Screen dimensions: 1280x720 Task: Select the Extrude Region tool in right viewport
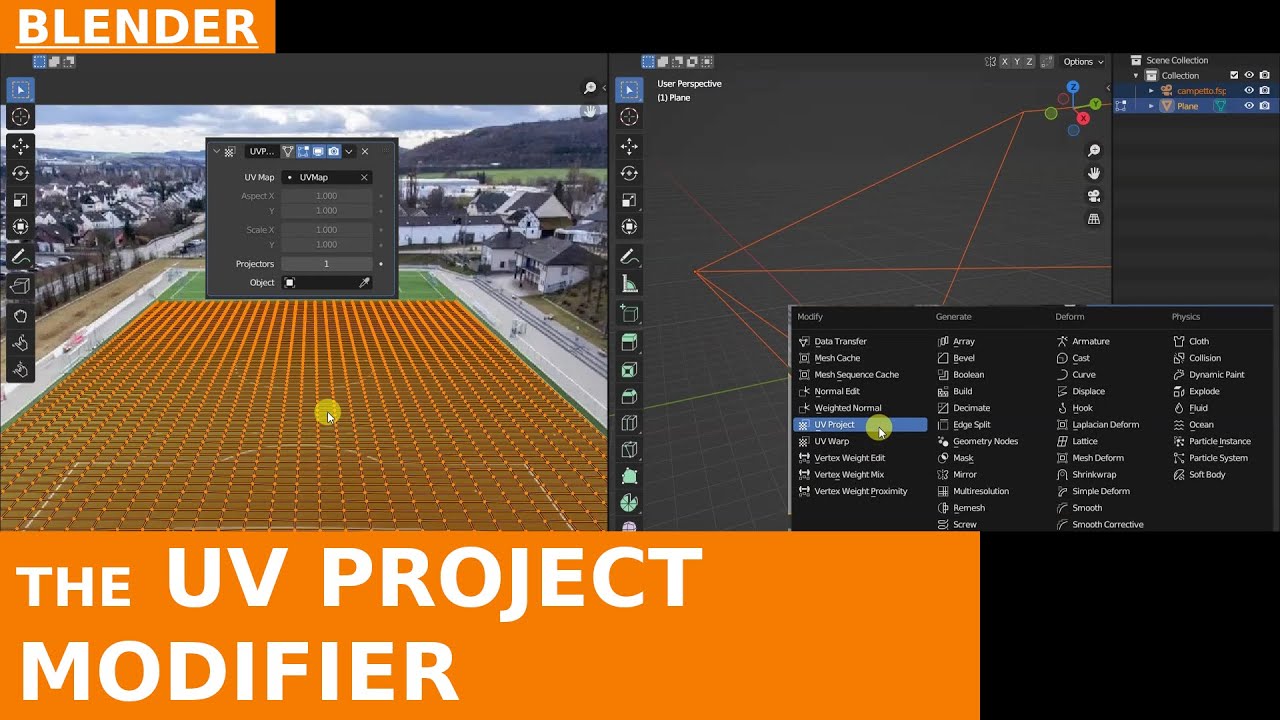[629, 343]
